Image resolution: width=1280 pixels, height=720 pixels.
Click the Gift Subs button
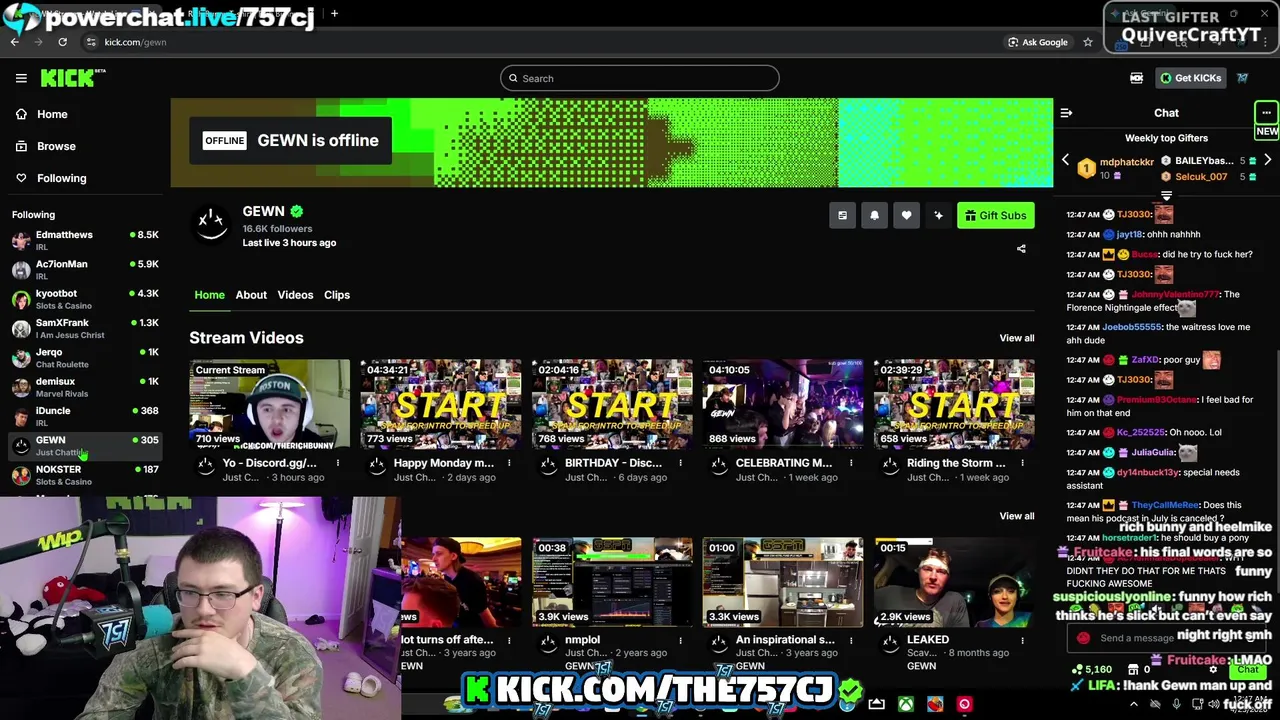995,215
